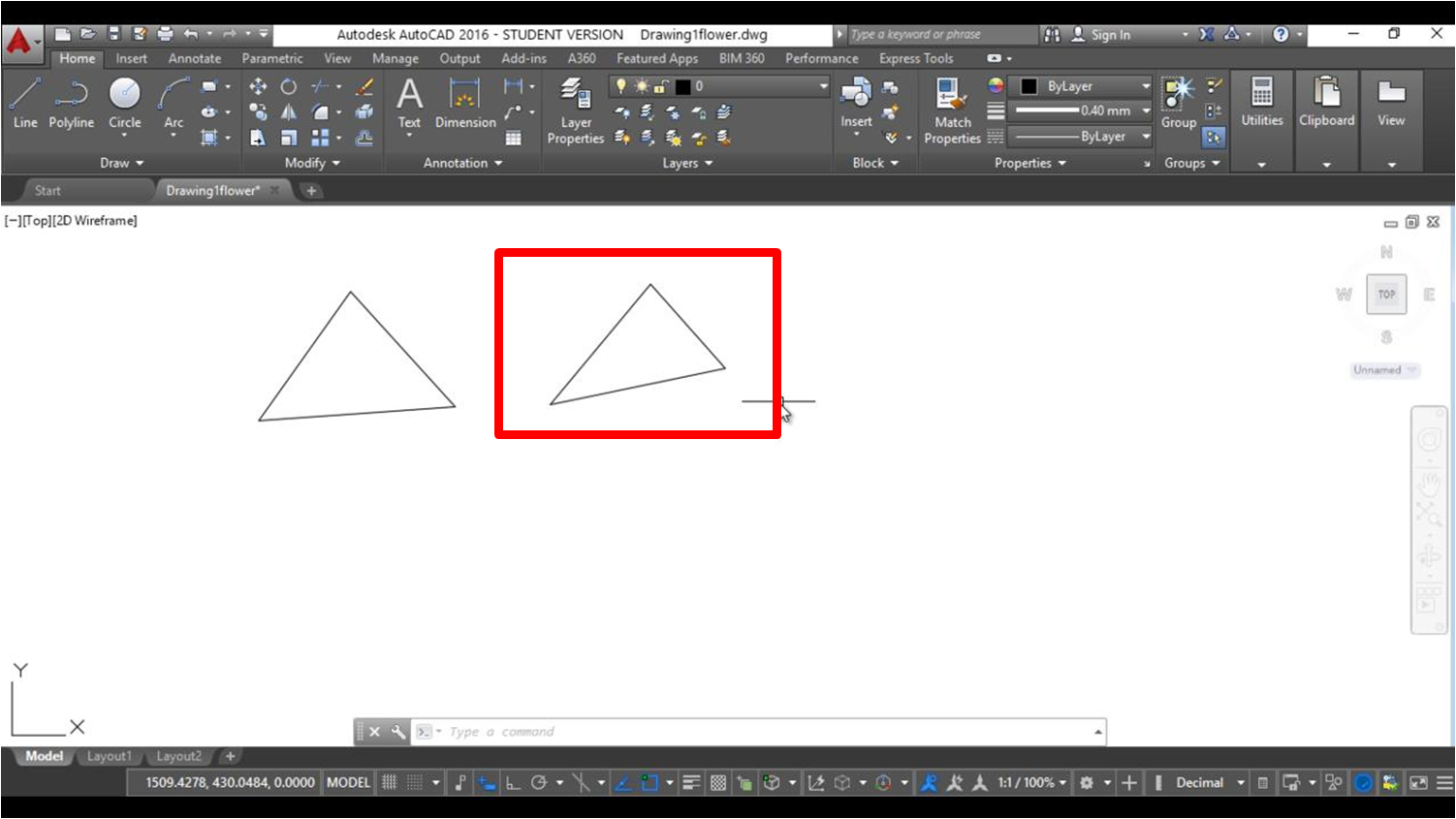Click the Insert block icon
The height and width of the screenshot is (819, 1456).
coord(856,103)
